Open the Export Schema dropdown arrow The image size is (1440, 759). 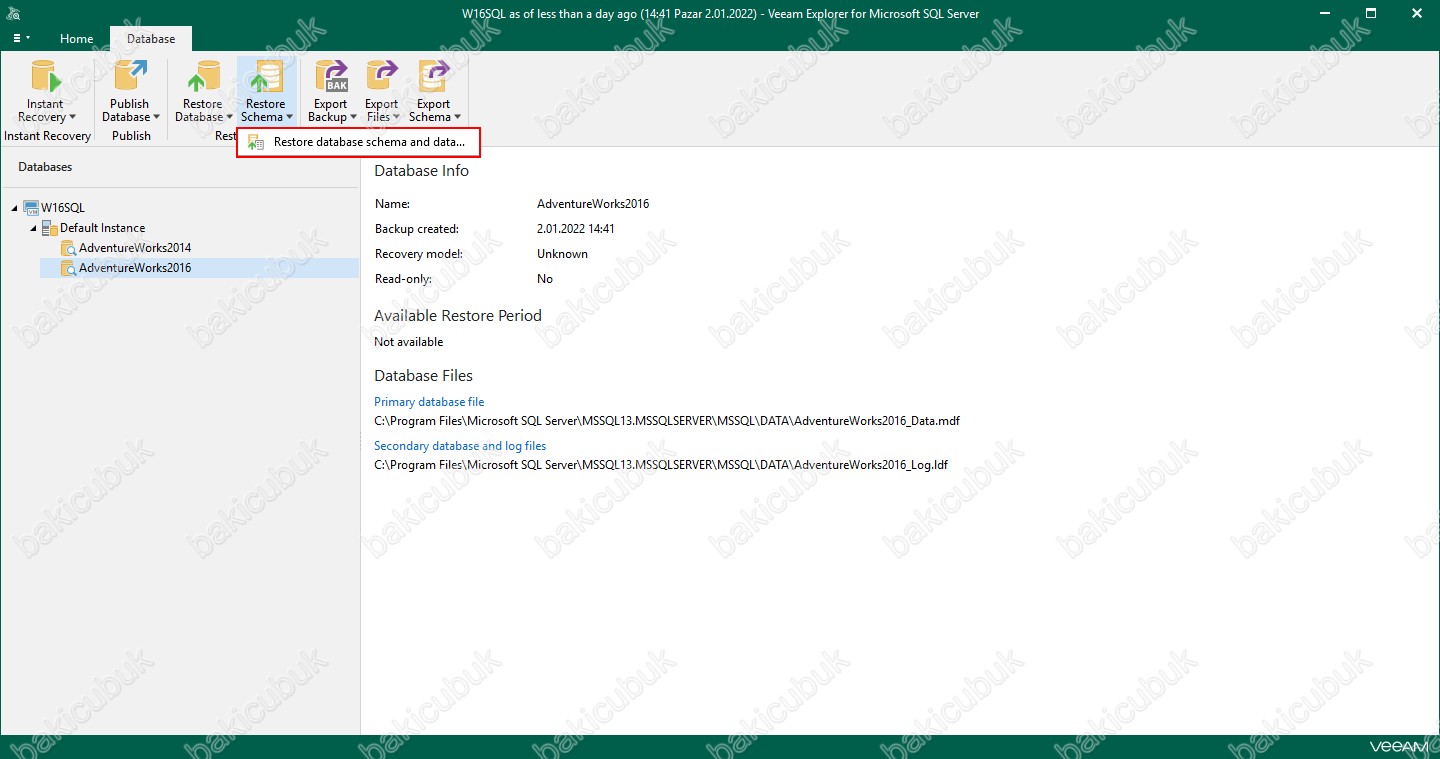[457, 118]
